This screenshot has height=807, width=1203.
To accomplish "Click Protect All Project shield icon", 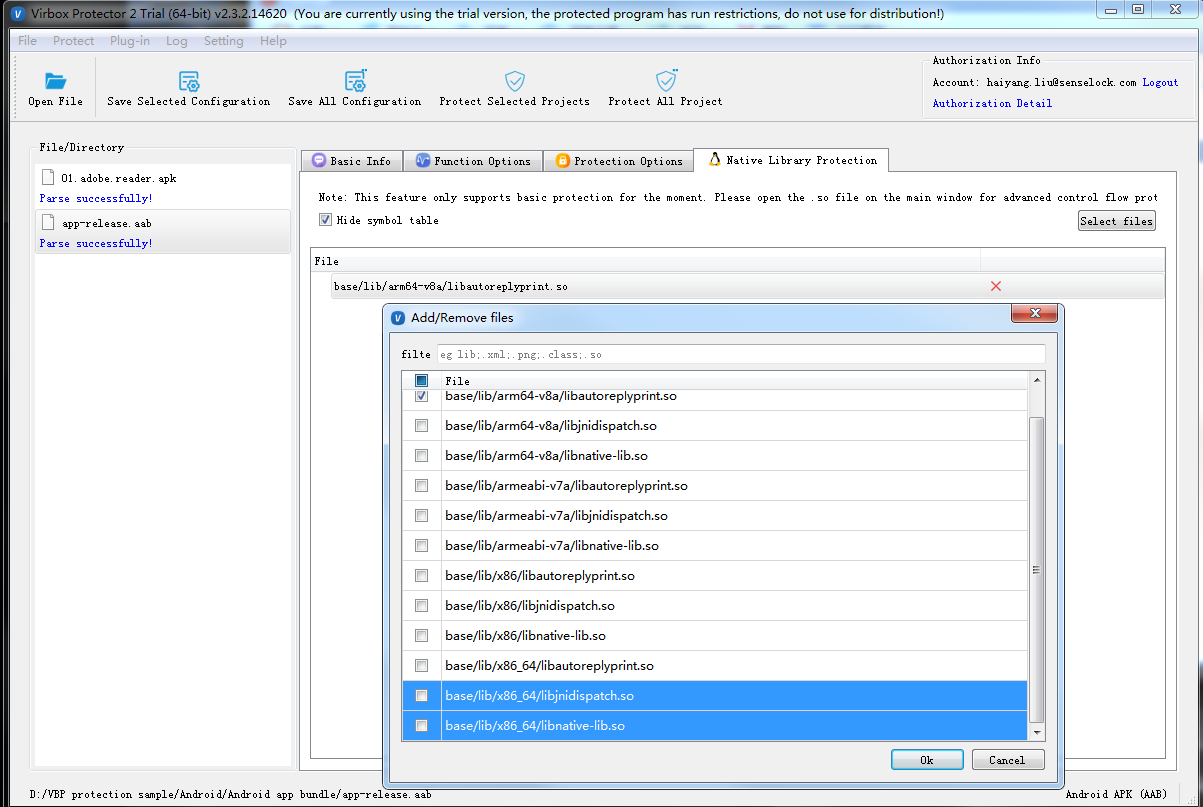I will coord(666,81).
